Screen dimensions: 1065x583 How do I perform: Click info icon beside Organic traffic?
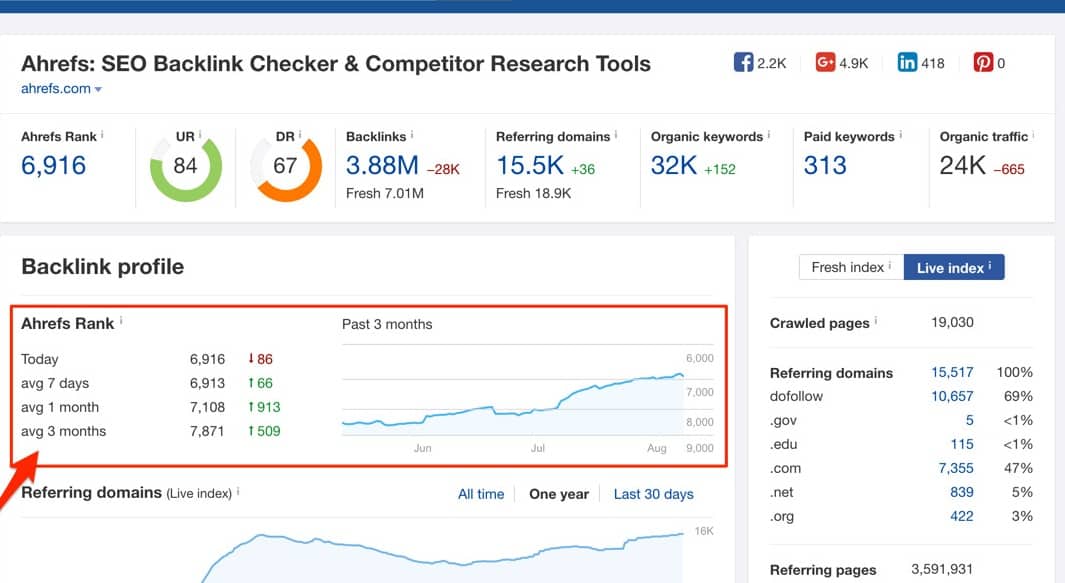pyautogui.click(x=1033, y=135)
